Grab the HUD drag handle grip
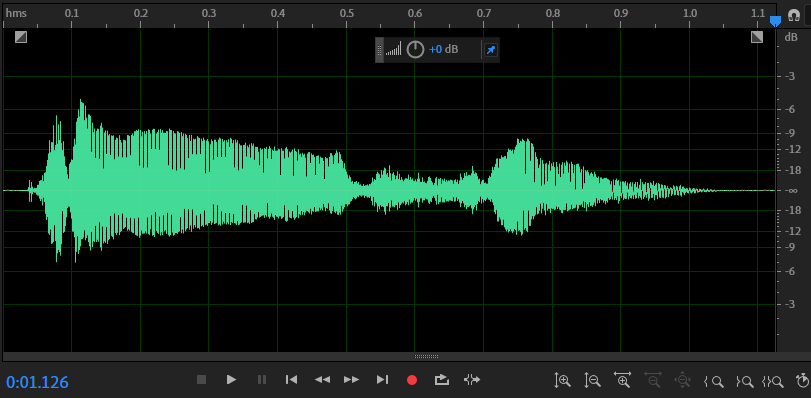This screenshot has height=398, width=811. tap(379, 50)
